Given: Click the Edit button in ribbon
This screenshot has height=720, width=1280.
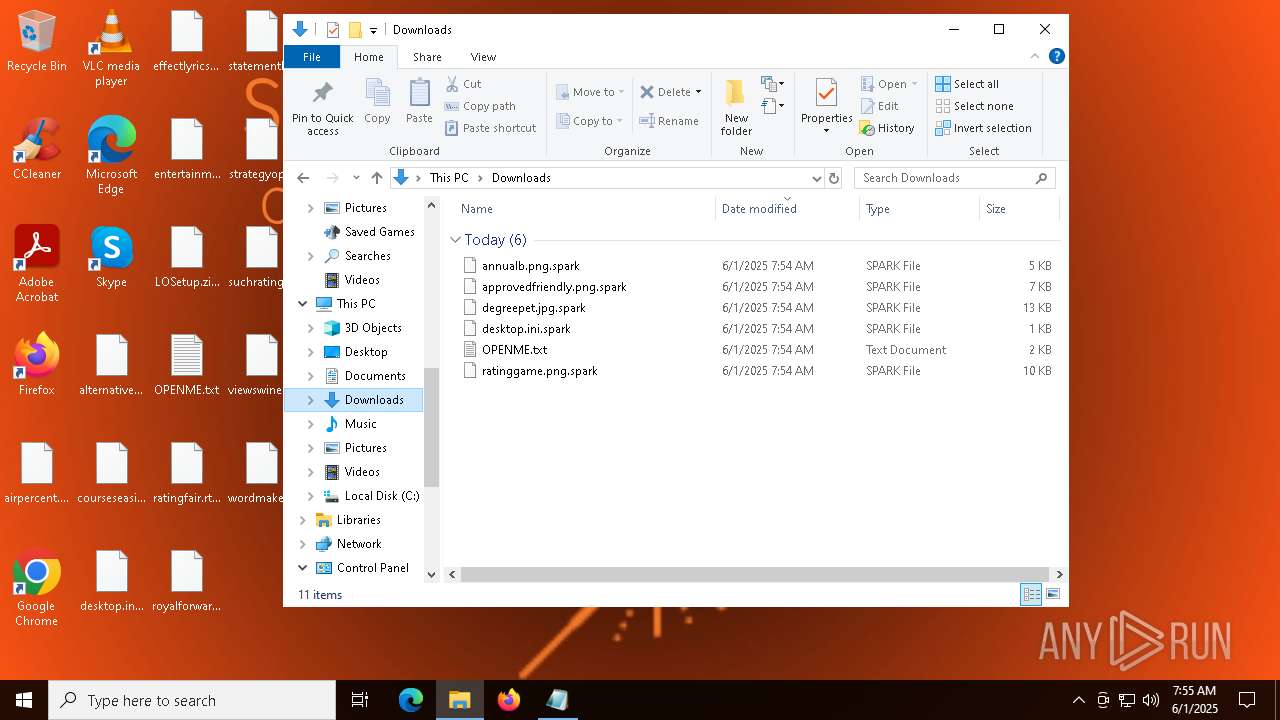Looking at the screenshot, I should tap(879, 106).
